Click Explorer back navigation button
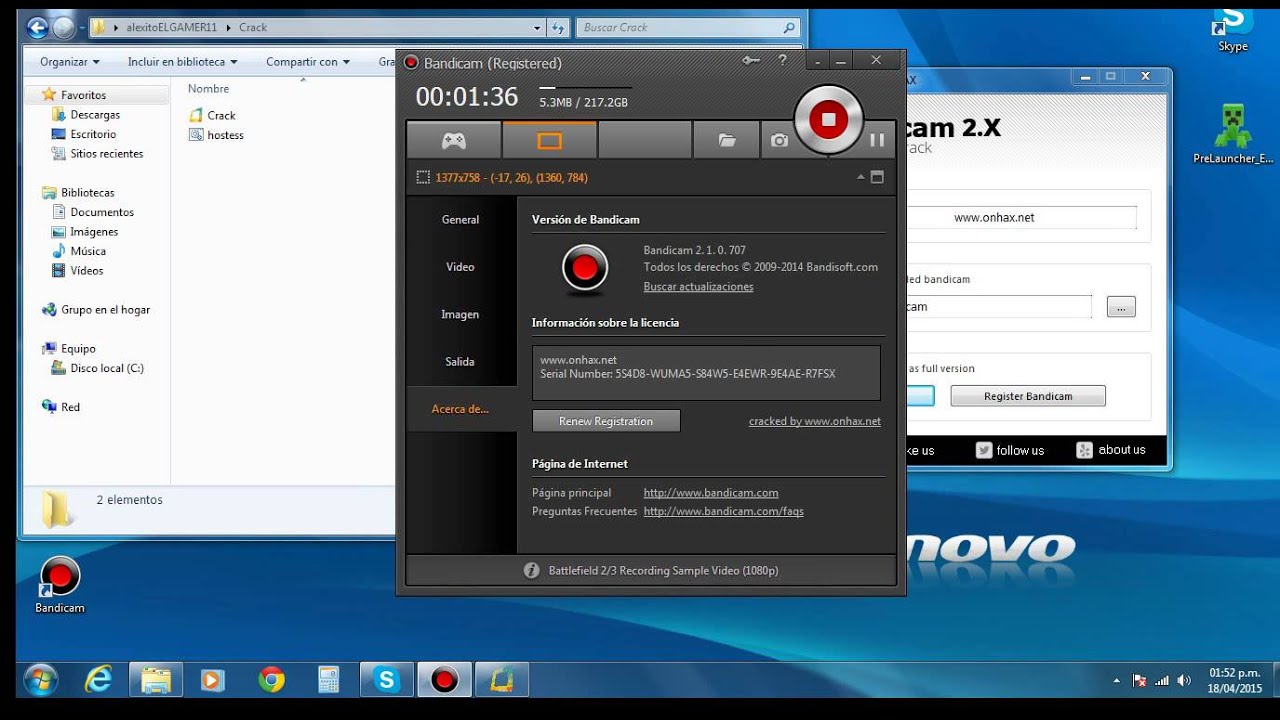 [37, 28]
